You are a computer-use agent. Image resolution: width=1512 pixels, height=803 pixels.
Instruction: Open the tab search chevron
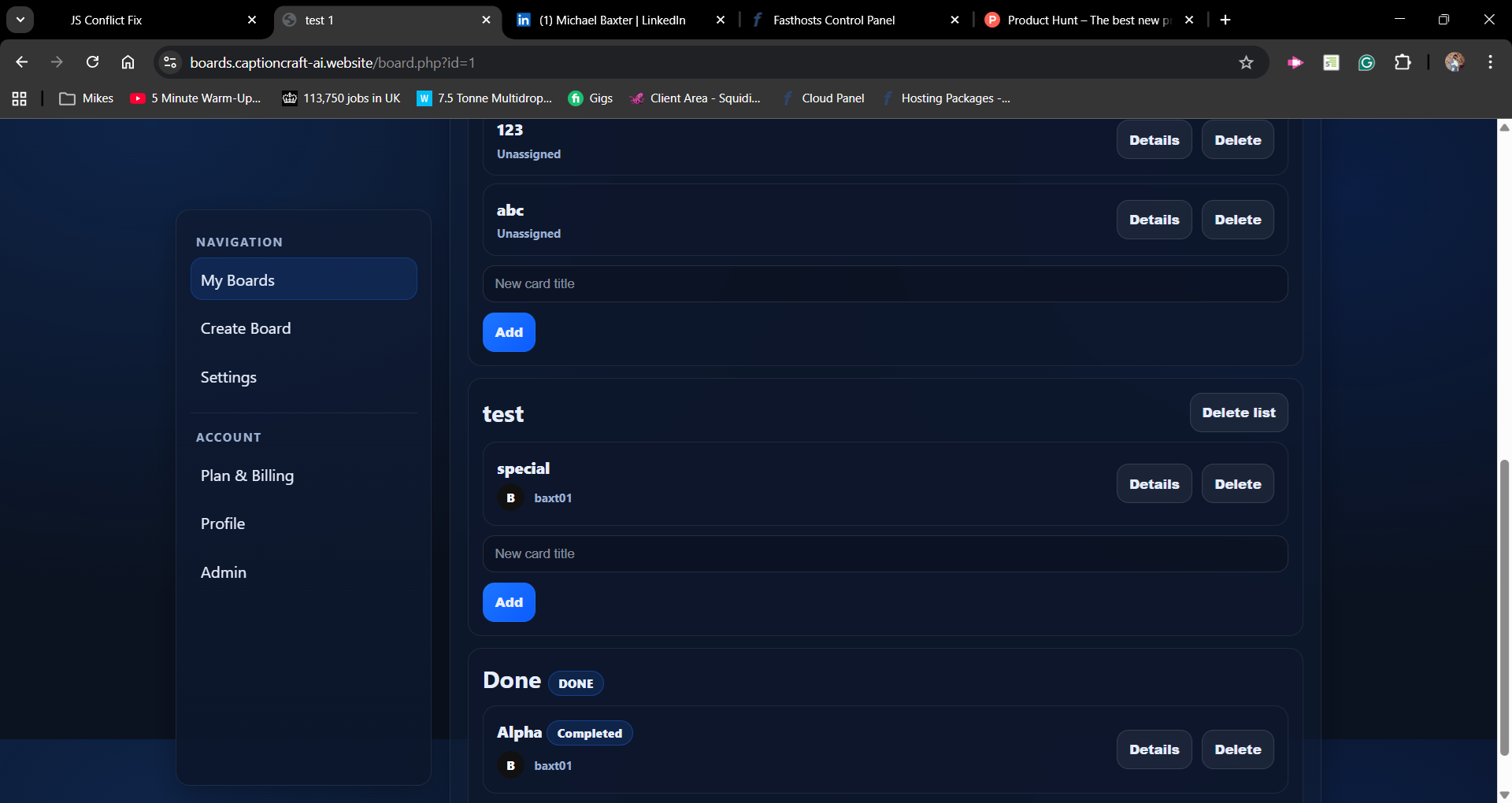pyautogui.click(x=21, y=20)
